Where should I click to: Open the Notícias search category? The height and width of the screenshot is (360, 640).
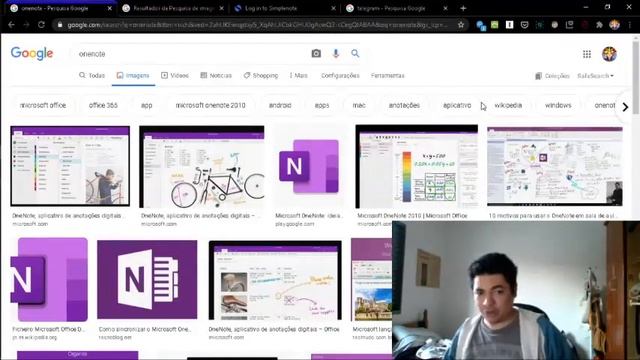(216, 76)
